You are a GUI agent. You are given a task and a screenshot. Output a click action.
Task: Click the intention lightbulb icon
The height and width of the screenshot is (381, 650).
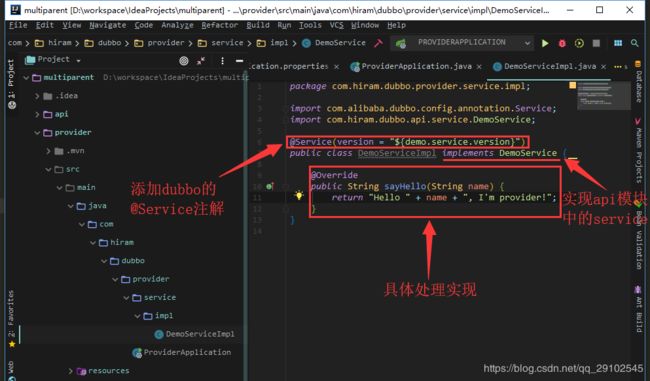click(298, 195)
